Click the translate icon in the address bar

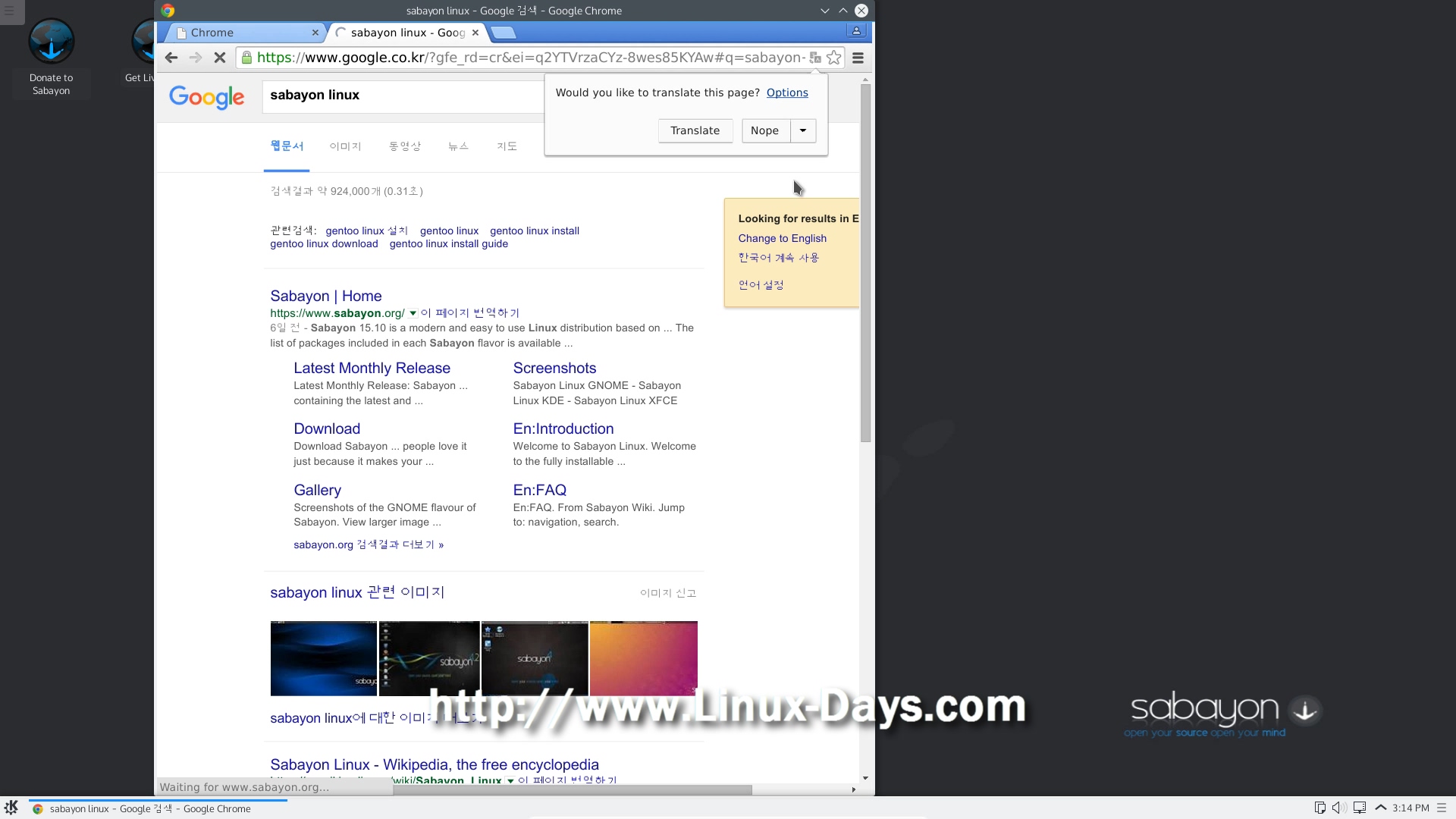tap(815, 58)
